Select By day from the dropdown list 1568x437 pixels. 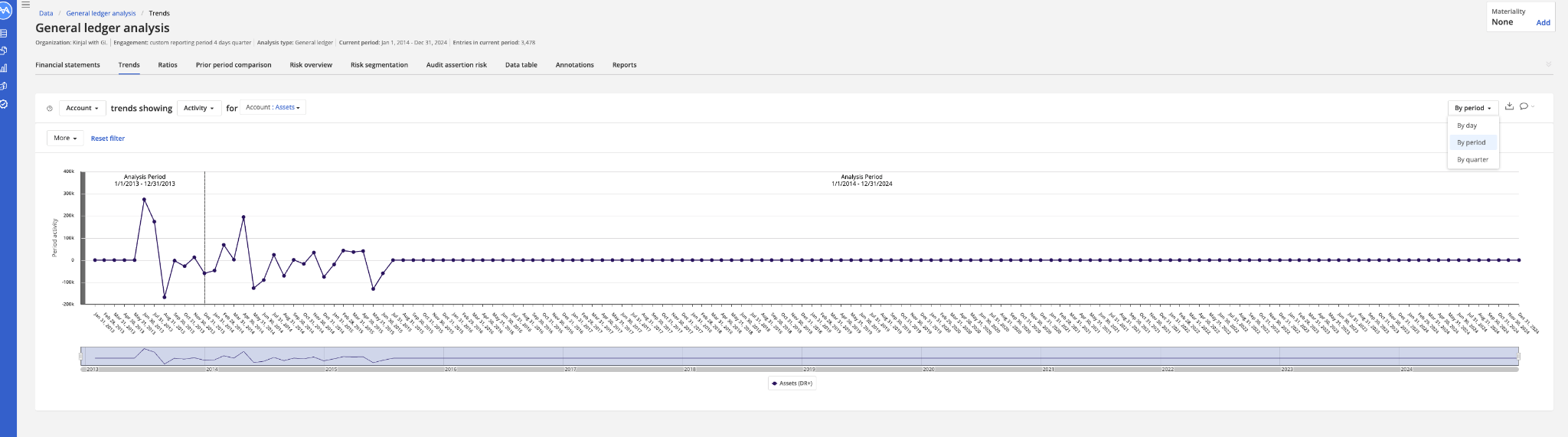[x=1473, y=126]
